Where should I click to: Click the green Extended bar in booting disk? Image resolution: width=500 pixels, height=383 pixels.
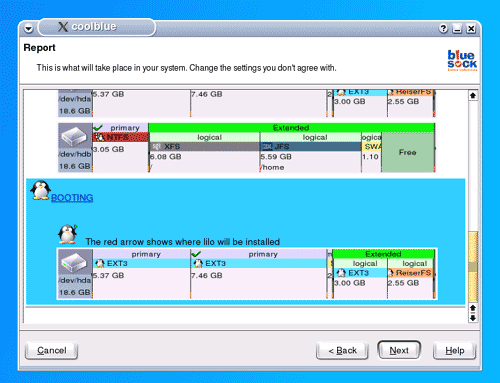(383, 254)
